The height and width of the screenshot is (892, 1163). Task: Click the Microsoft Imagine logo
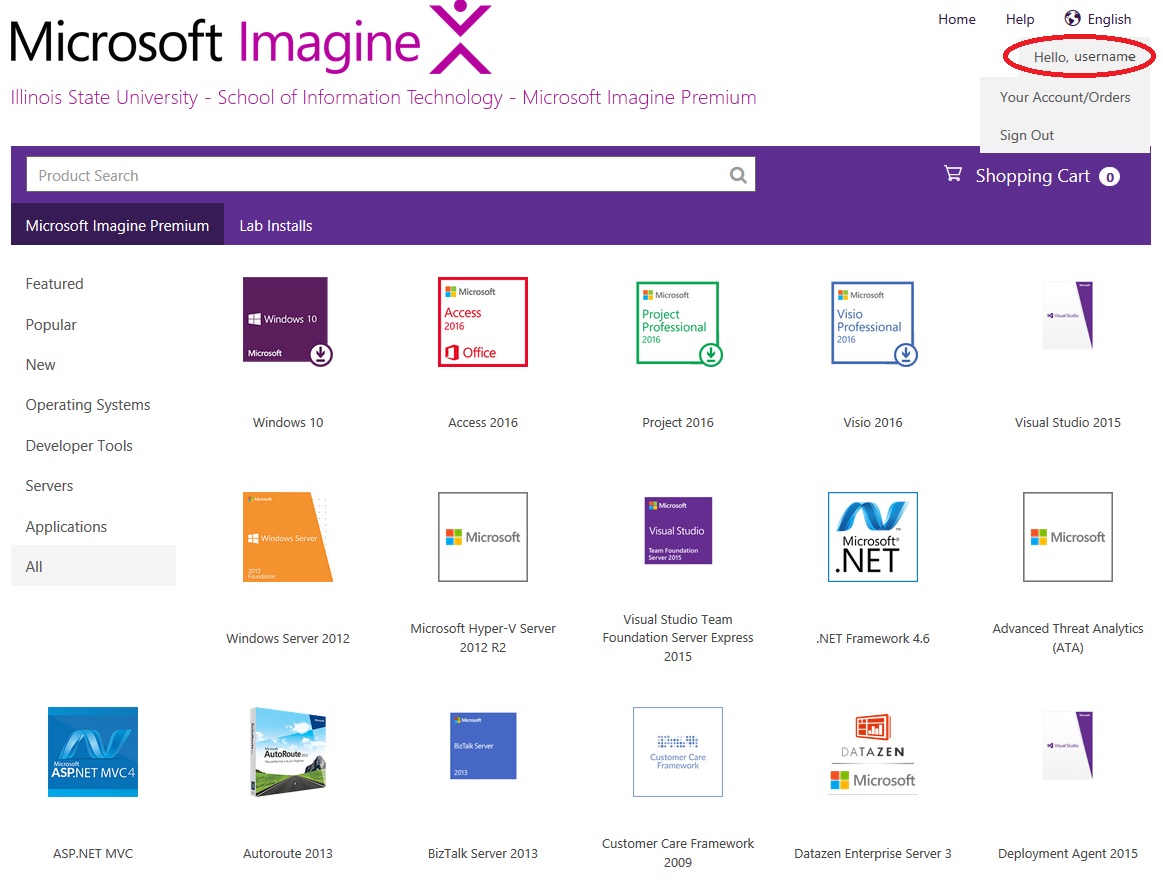click(x=251, y=40)
